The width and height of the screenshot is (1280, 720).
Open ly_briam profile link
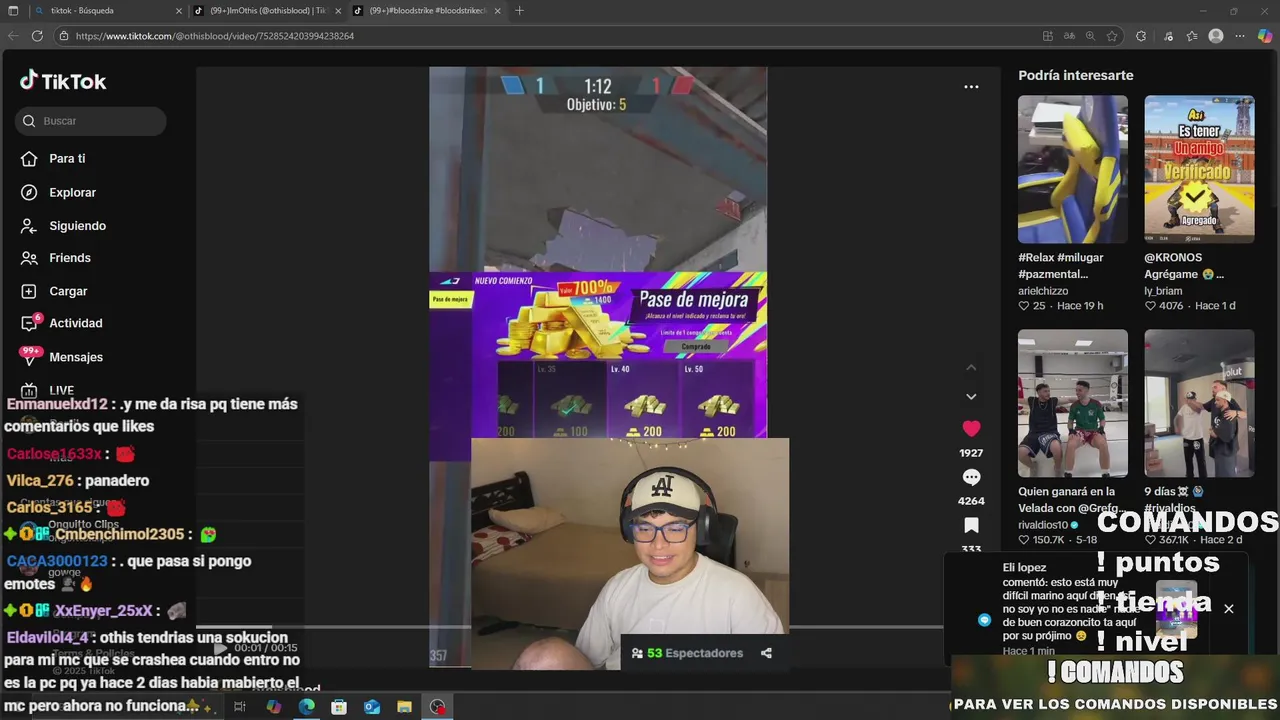(x=1162, y=291)
